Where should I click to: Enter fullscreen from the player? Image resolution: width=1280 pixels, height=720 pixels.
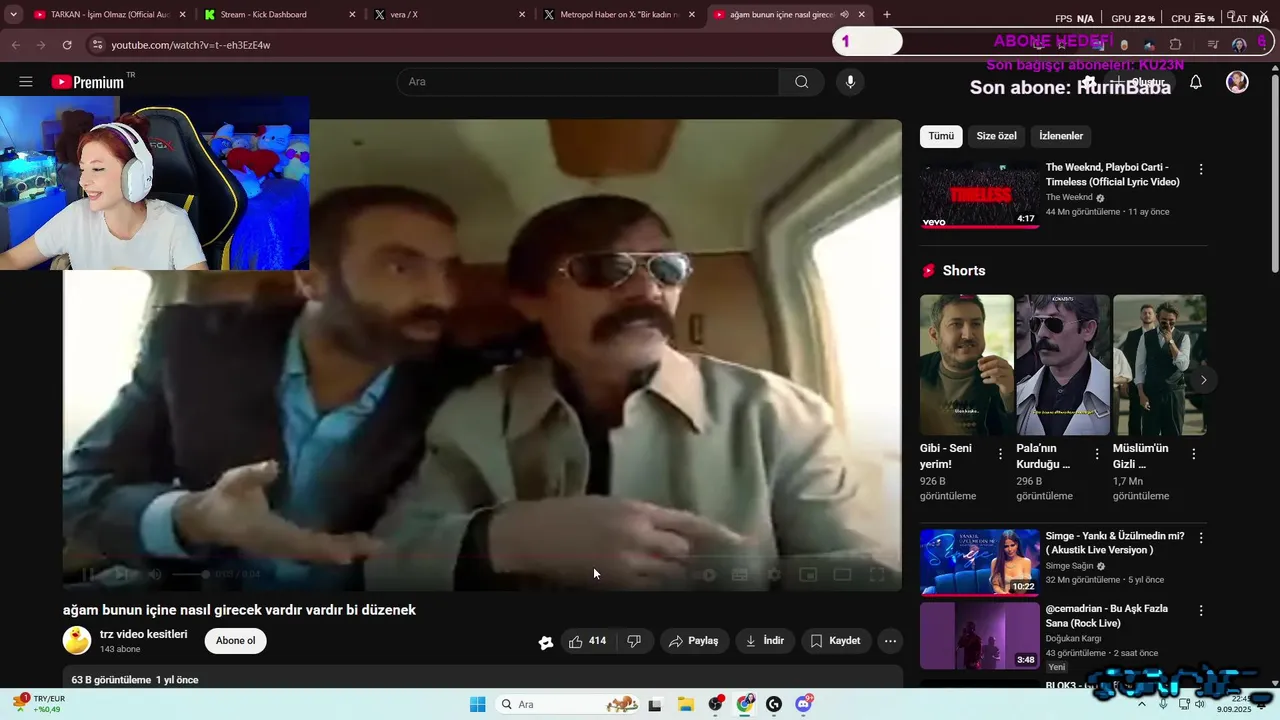coord(876,574)
